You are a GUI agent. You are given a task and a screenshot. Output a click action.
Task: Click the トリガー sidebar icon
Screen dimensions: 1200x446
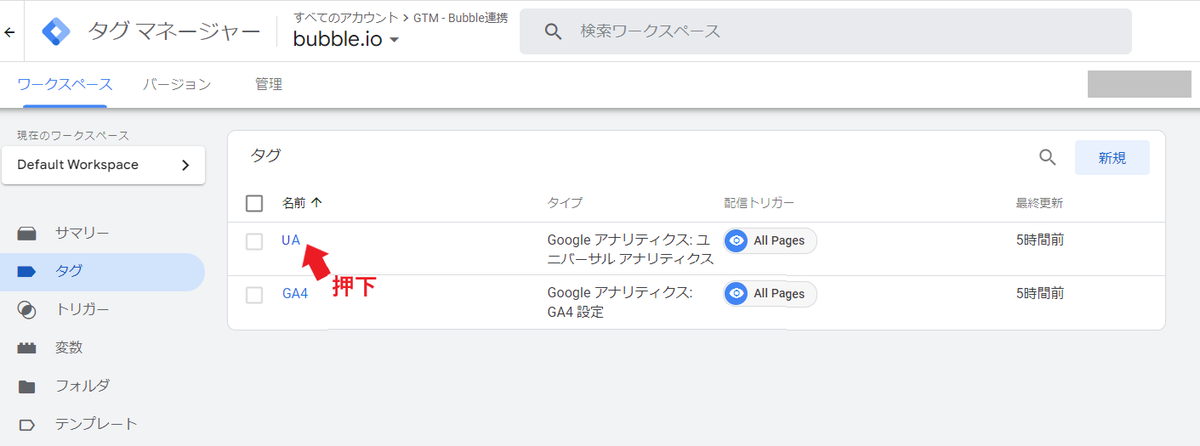[x=27, y=310]
